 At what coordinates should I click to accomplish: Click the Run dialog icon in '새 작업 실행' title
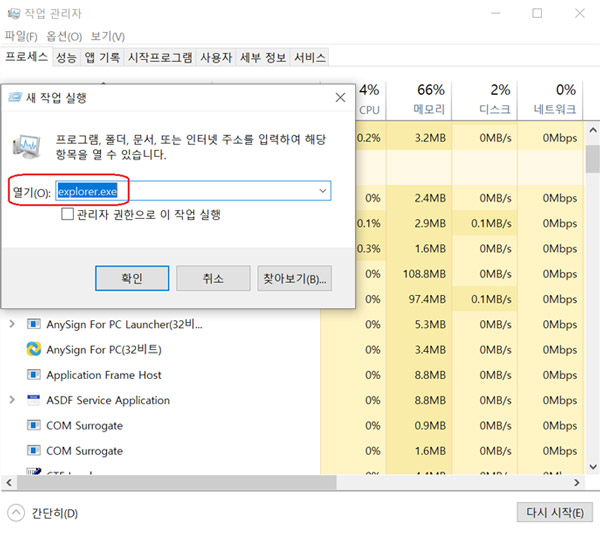click(15, 97)
